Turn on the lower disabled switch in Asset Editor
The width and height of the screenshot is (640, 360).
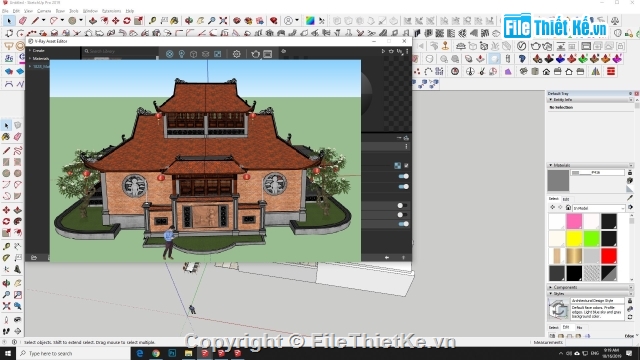[x=402, y=215]
